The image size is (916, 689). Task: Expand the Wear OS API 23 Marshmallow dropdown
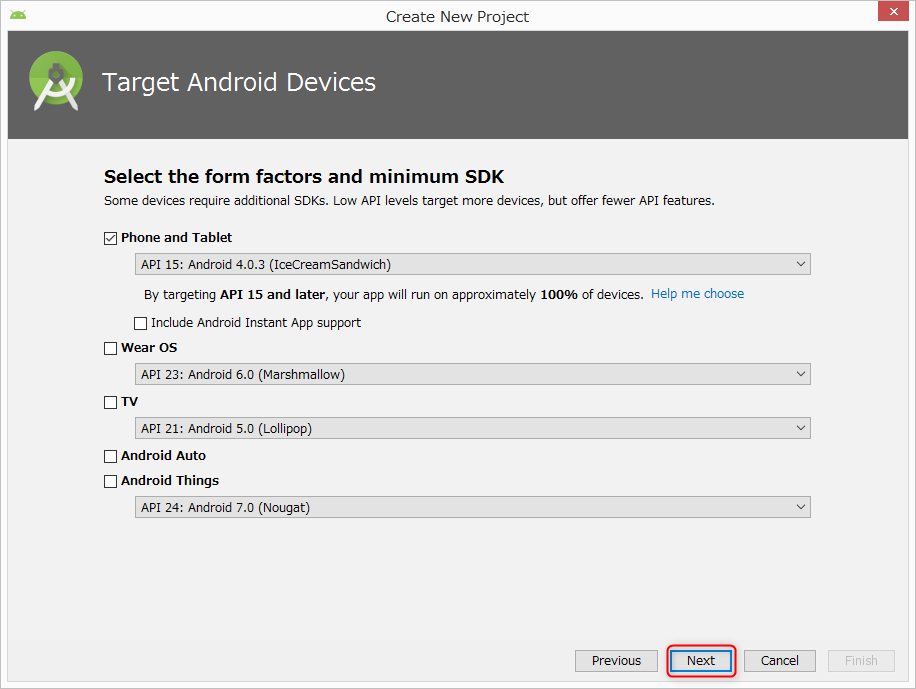(x=473, y=374)
